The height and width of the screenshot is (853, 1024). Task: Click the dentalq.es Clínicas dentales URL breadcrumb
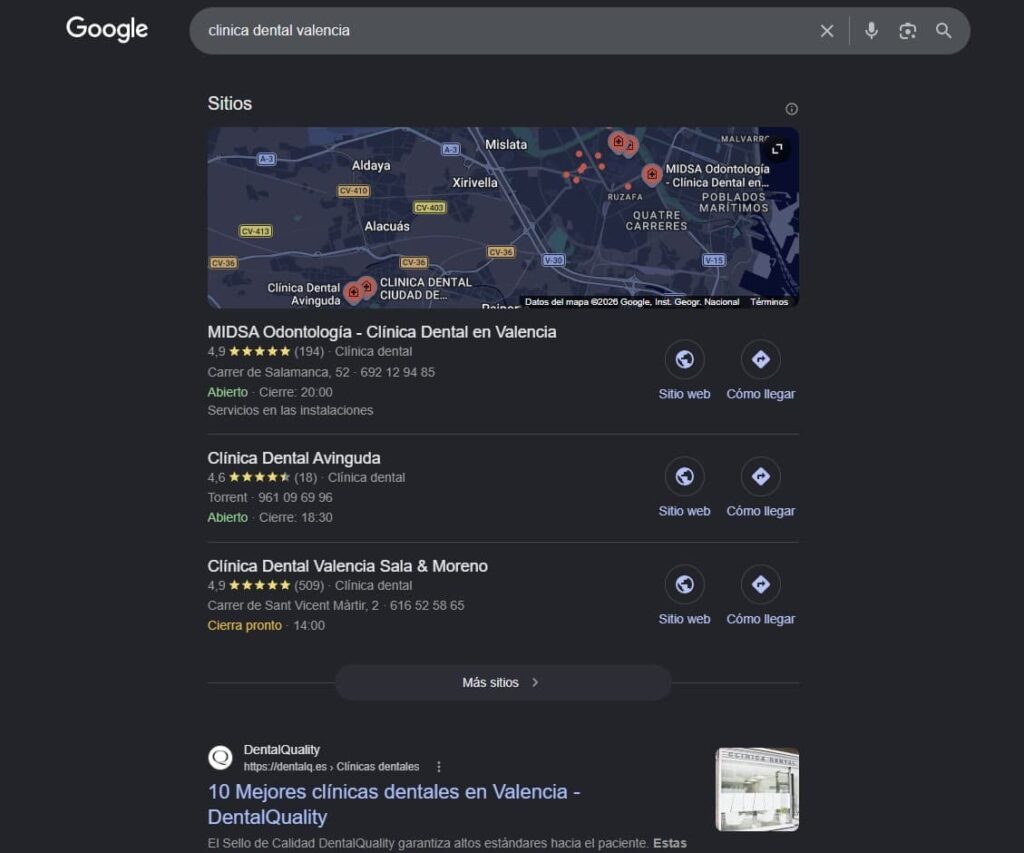[x=331, y=767]
